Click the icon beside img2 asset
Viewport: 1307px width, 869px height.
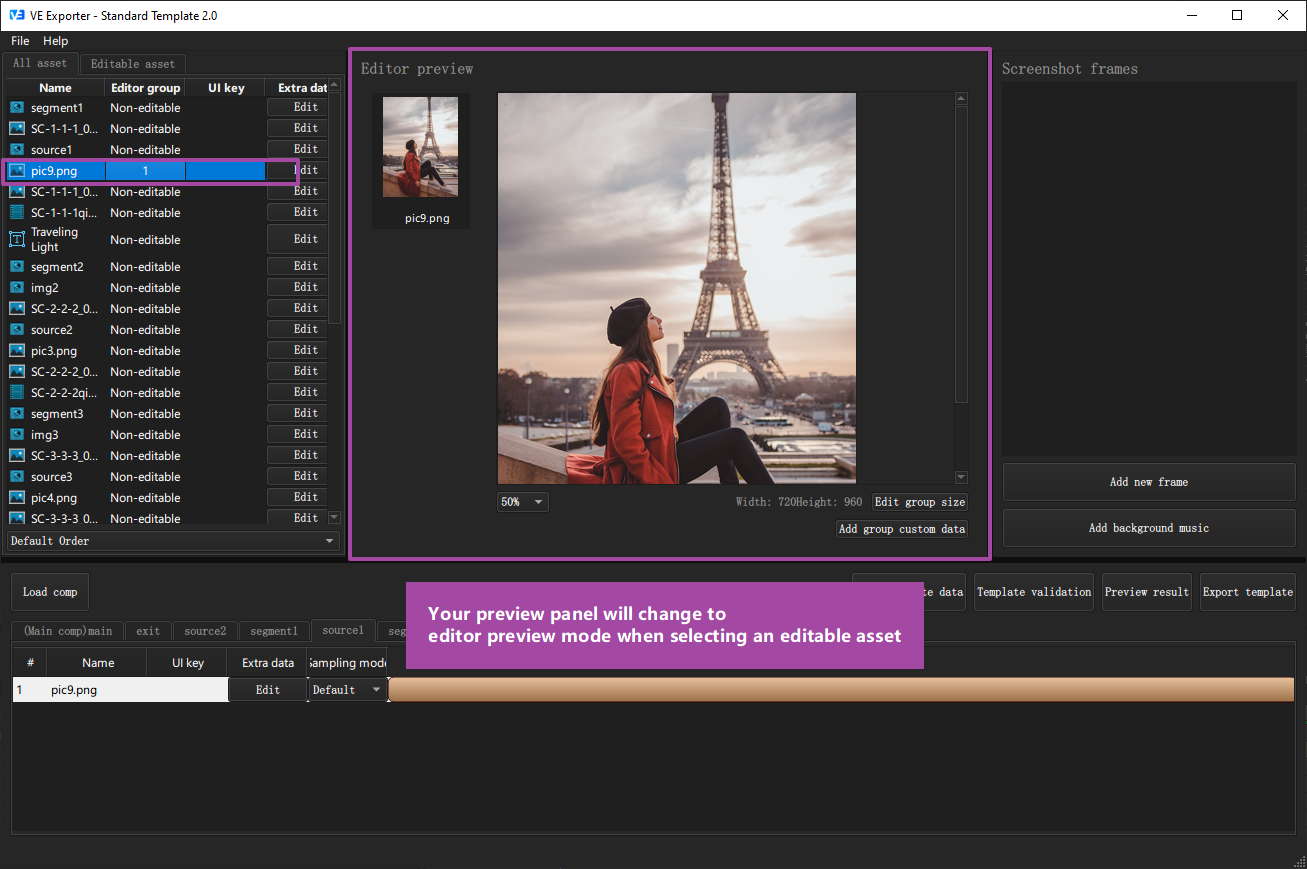[x=17, y=287]
